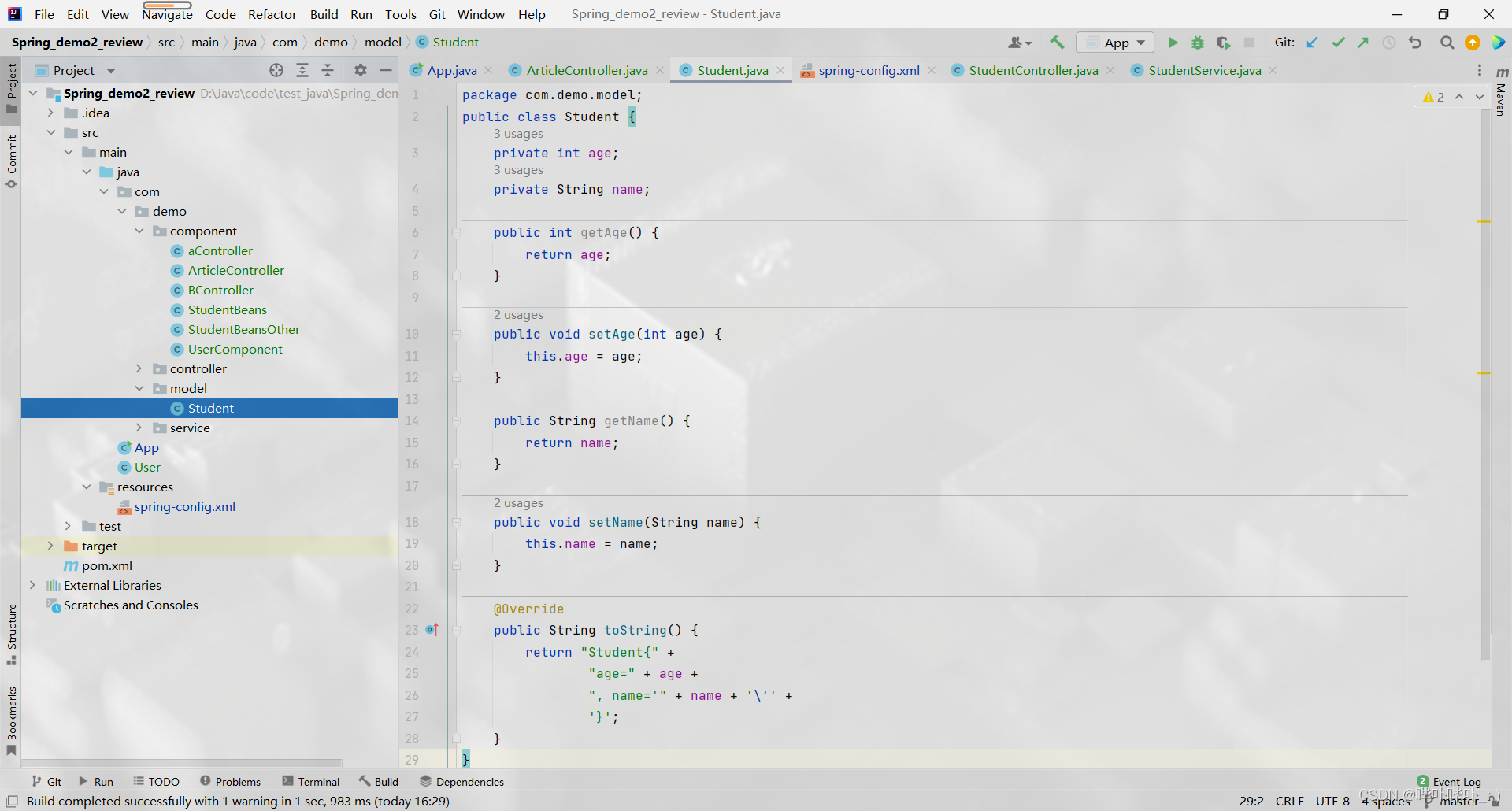Expand the target folder

point(50,546)
